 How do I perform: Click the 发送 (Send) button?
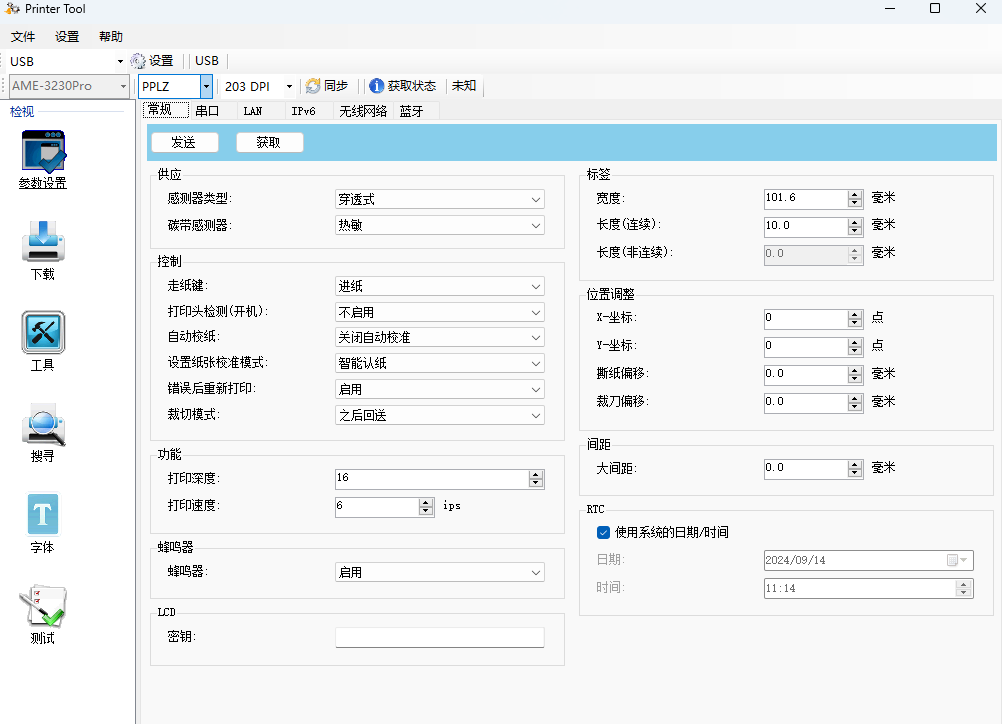tap(185, 141)
